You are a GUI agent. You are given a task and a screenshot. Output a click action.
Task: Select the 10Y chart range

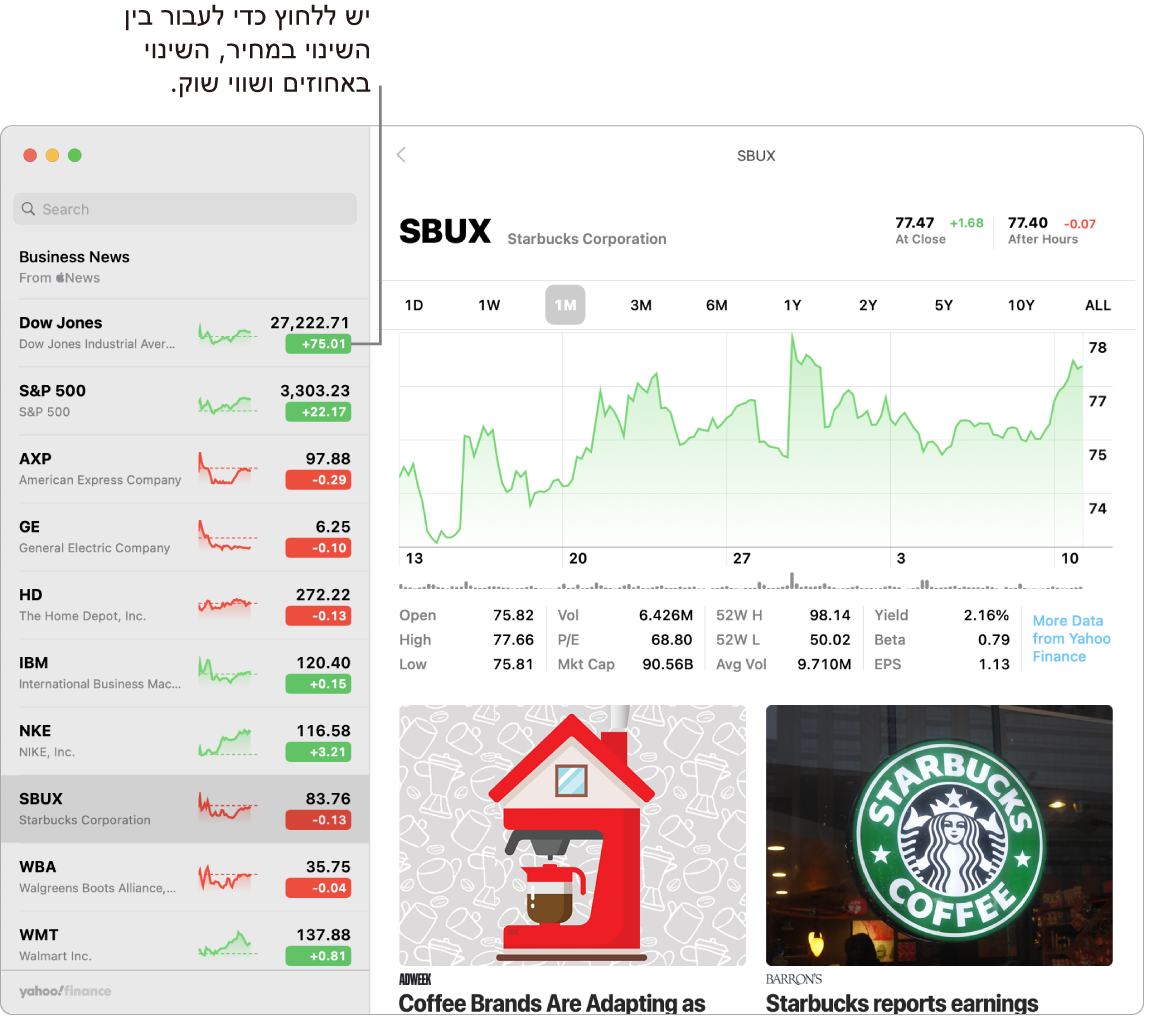click(x=1021, y=305)
